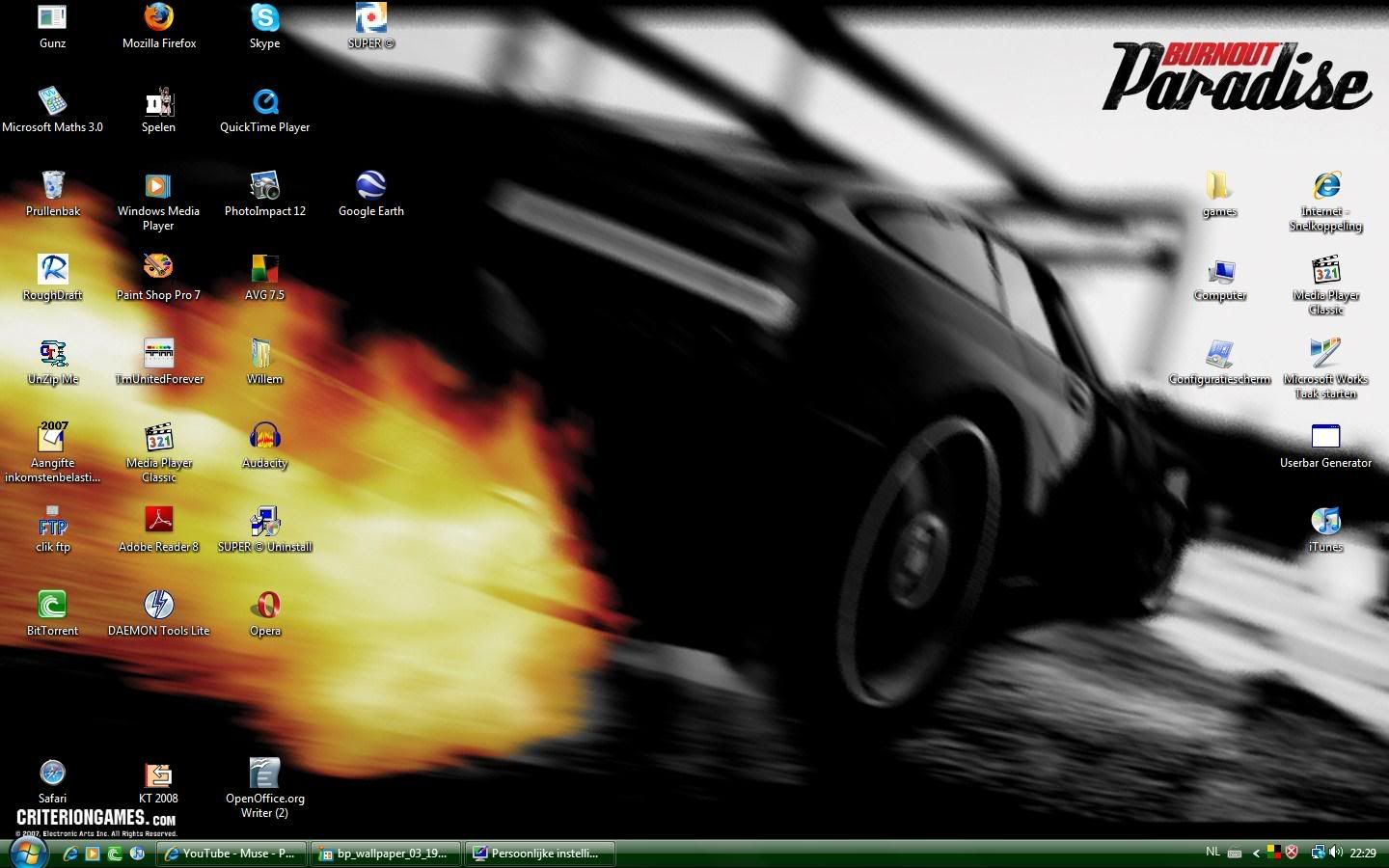Launch Audacity
1389x868 pixels.
(x=264, y=446)
